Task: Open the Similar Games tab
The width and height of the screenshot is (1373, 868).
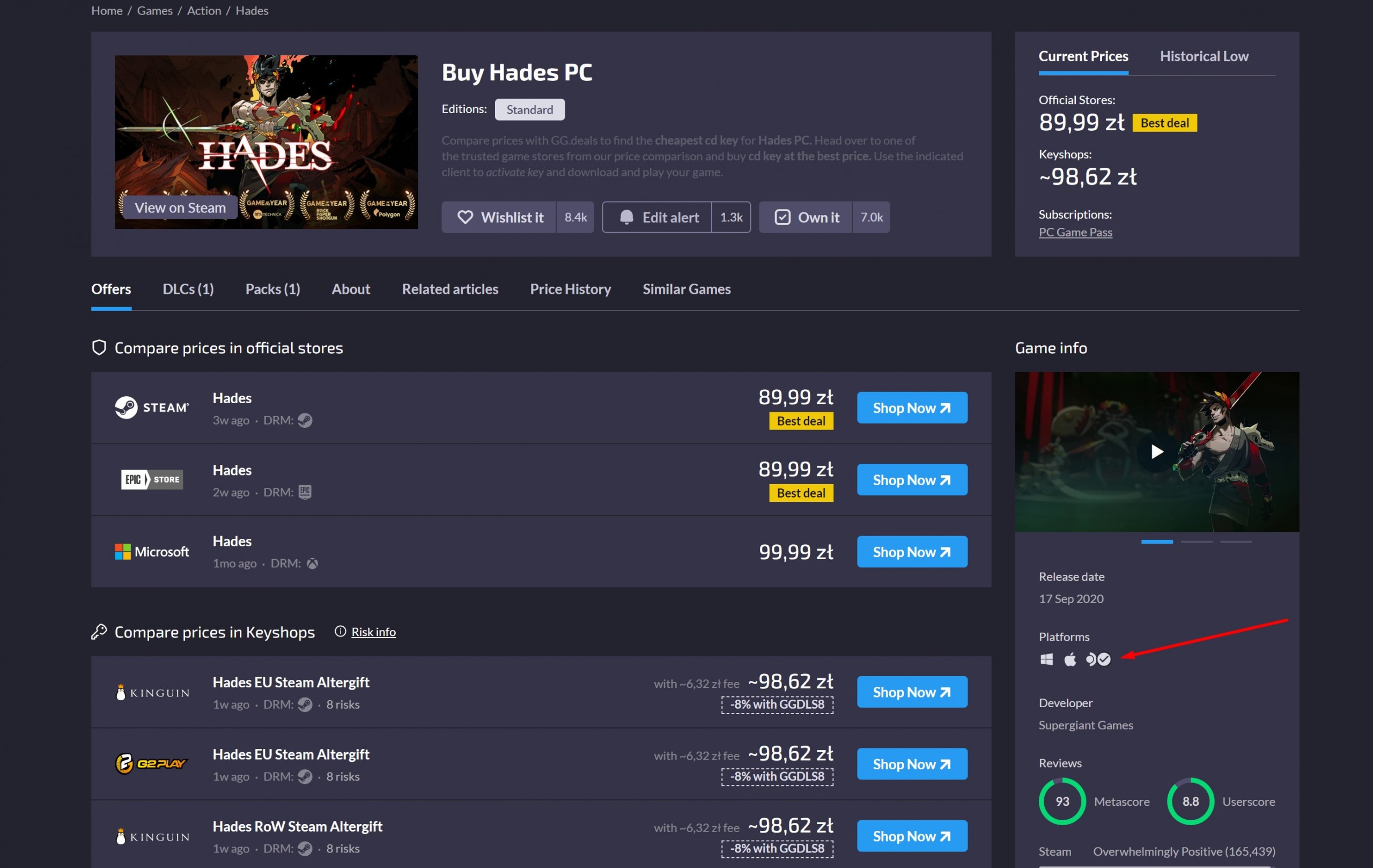Action: click(x=686, y=289)
